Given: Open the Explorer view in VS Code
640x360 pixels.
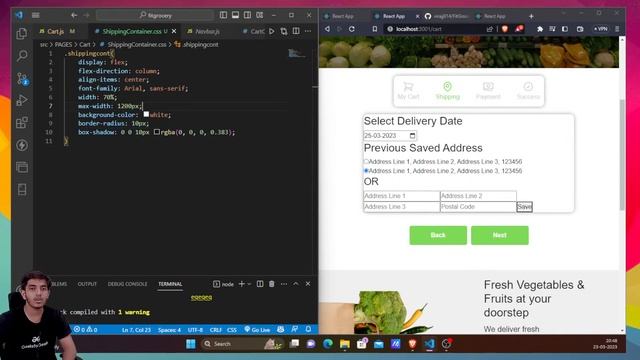Looking at the screenshot, I should pyautogui.click(x=22, y=33).
